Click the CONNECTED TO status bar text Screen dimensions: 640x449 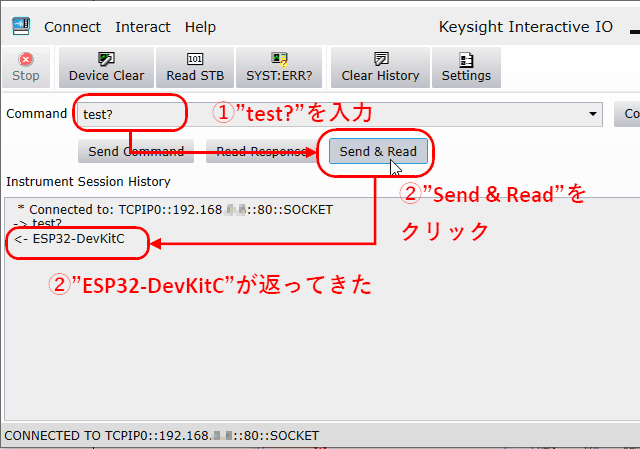click(x=162, y=436)
